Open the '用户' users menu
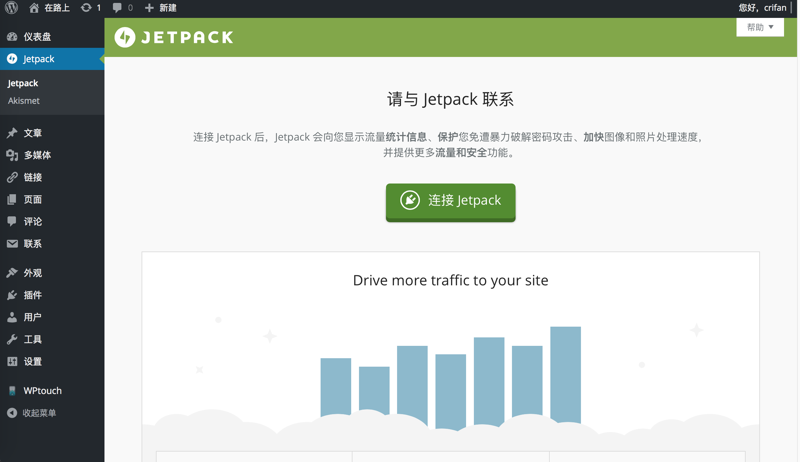Viewport: 800px width, 462px height. pos(52,317)
